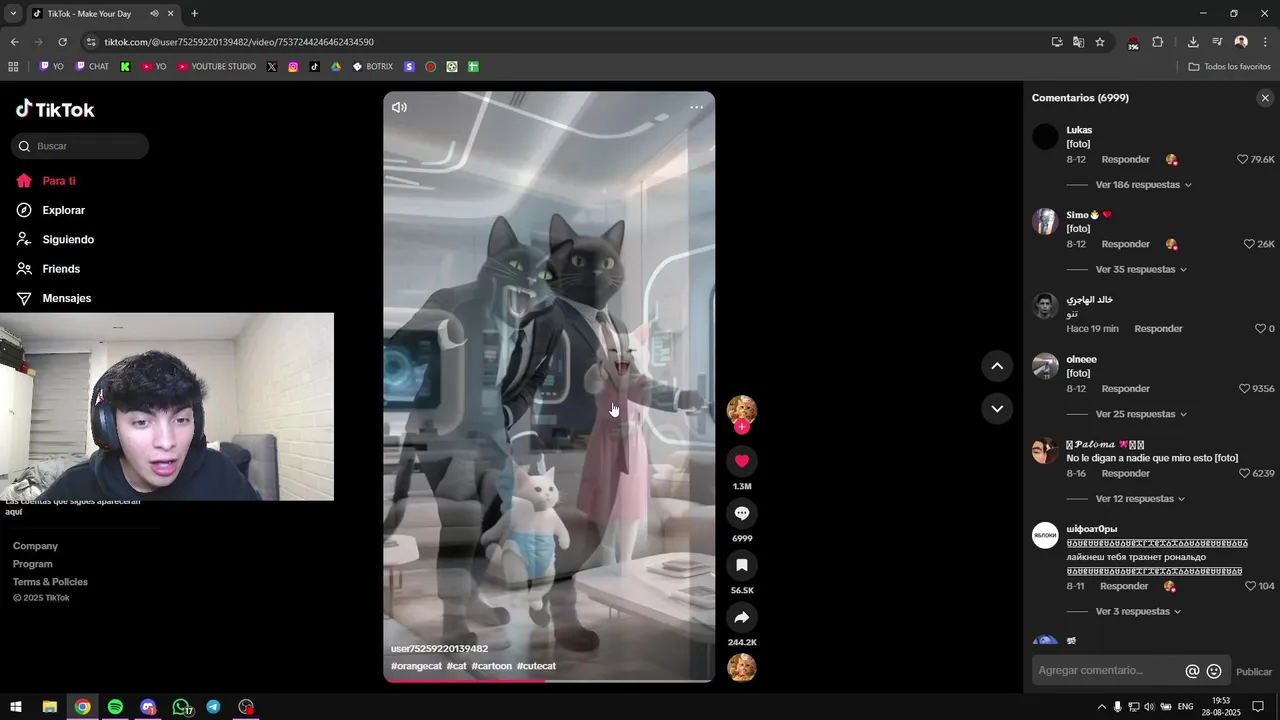
Task: Open the three-dot video options menu
Action: coord(696,107)
